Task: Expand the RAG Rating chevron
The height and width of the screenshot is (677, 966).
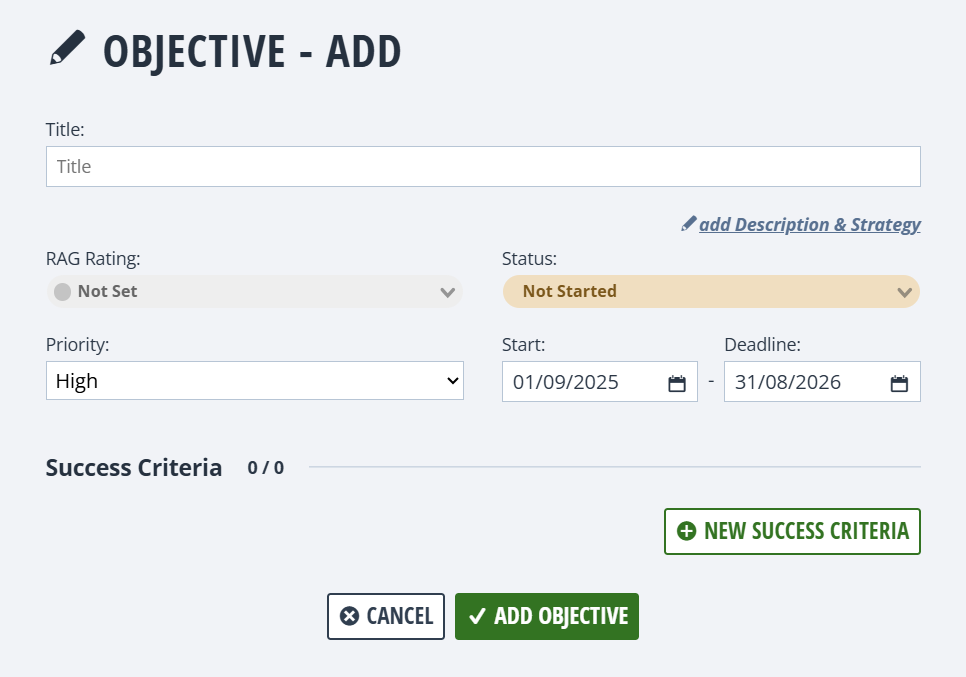Action: coord(448,292)
